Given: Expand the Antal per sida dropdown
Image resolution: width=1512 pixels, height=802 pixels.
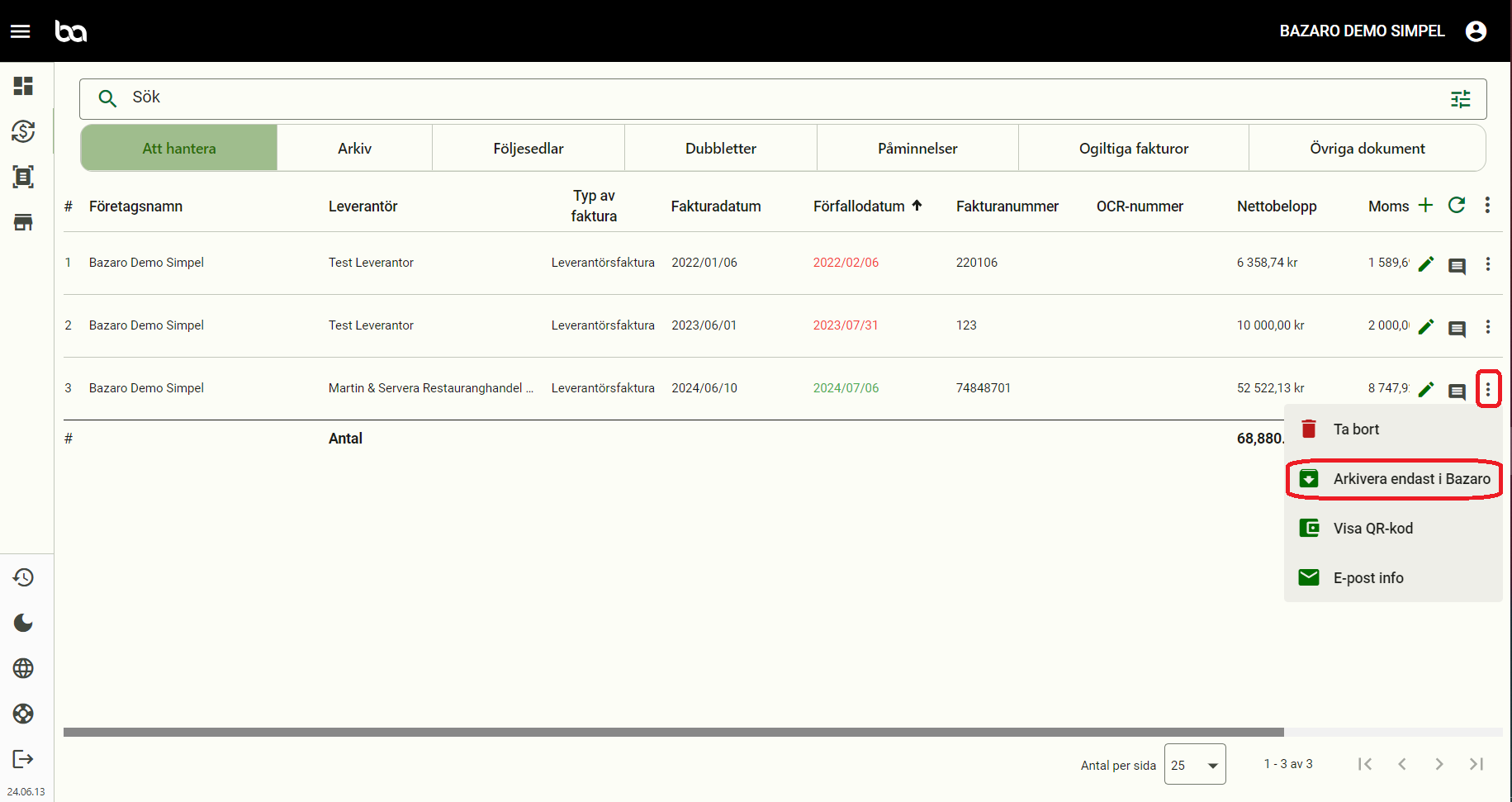Looking at the screenshot, I should pyautogui.click(x=1195, y=765).
